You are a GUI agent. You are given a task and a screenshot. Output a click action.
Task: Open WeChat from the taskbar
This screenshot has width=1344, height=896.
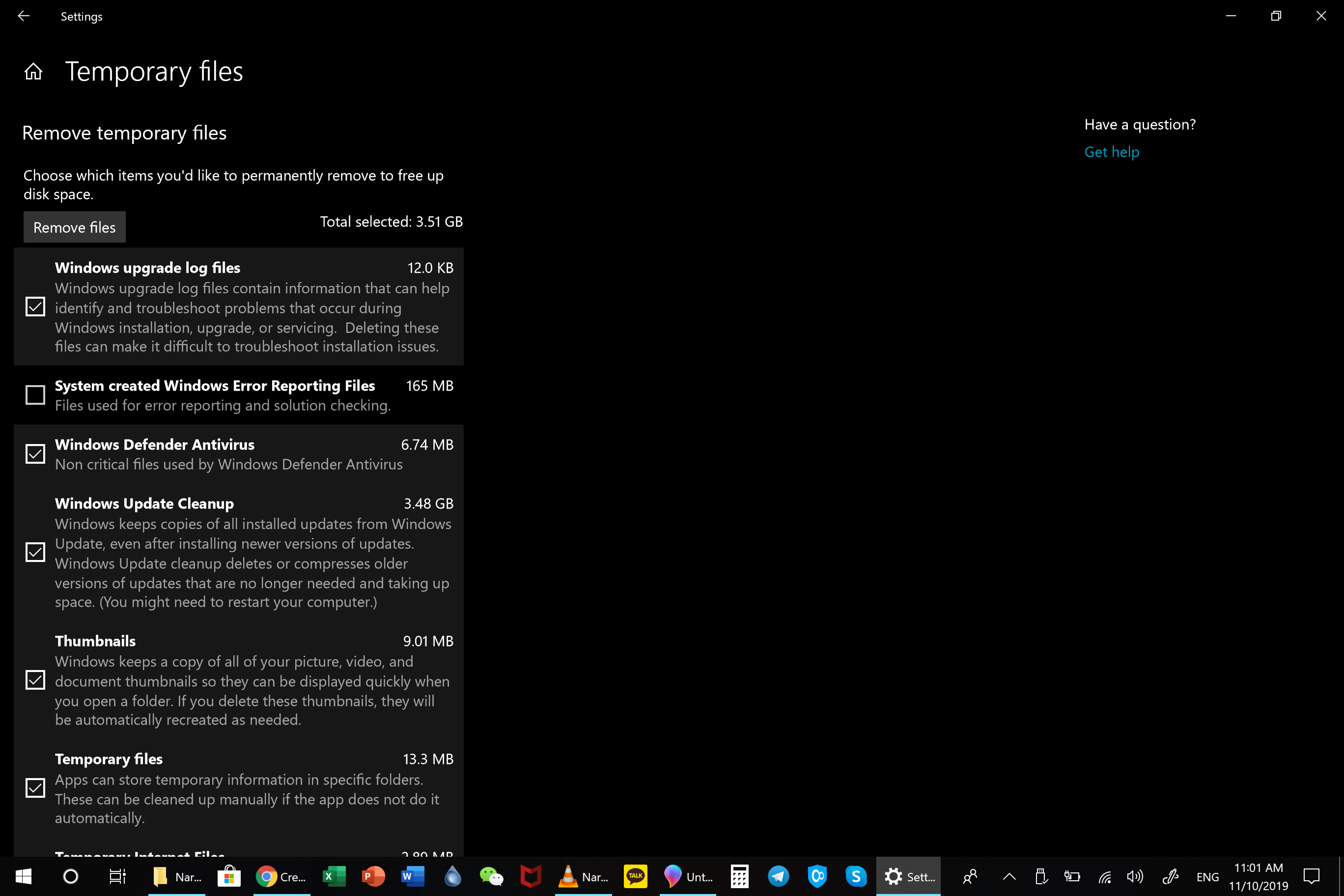(491, 876)
